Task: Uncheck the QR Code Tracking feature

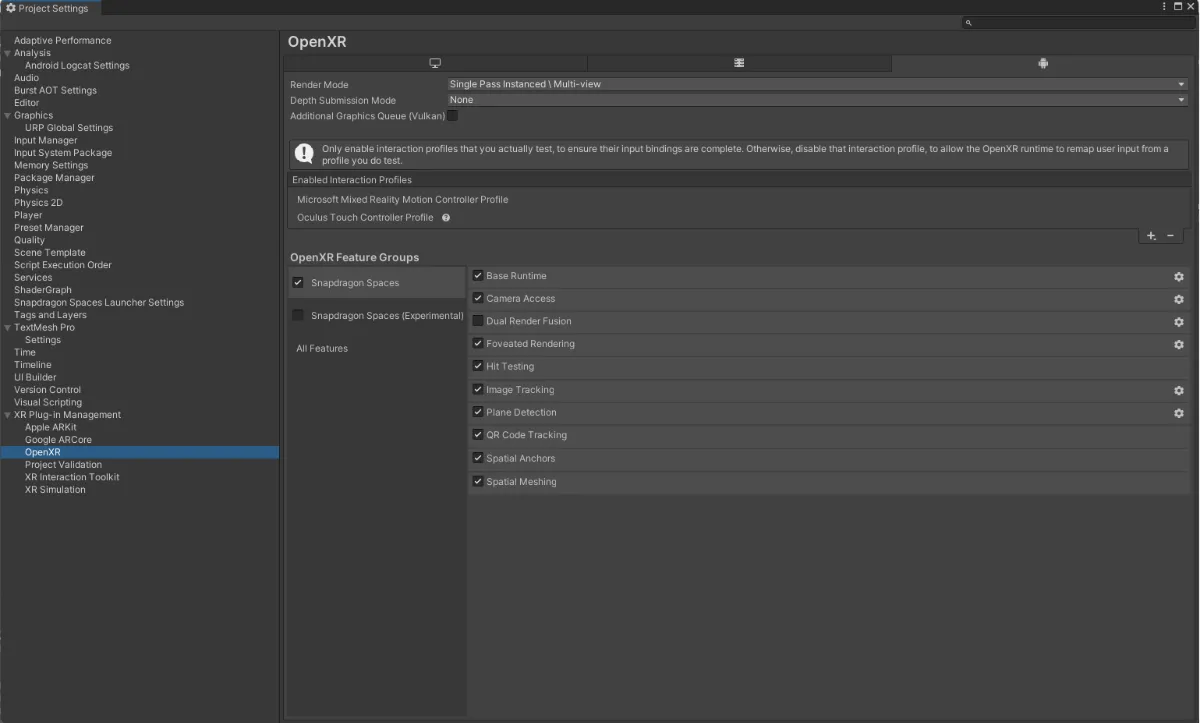Action: pyautogui.click(x=478, y=435)
